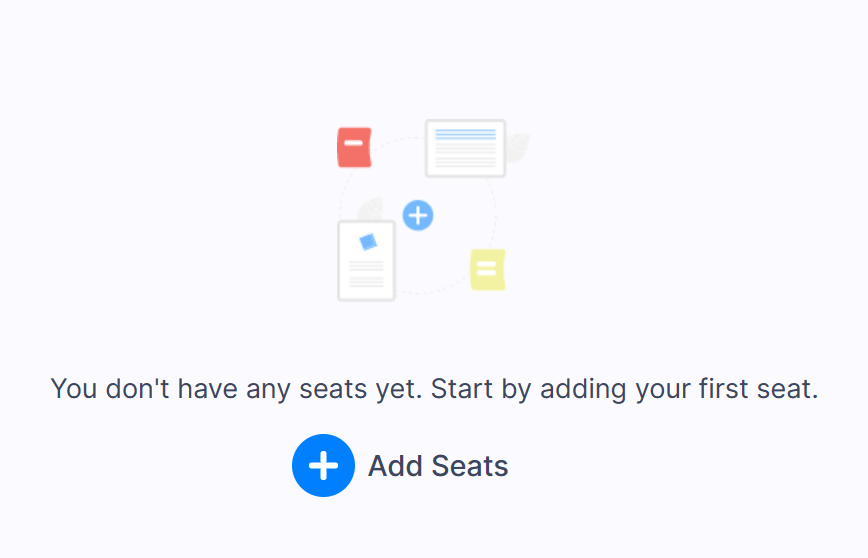Click the blue highlighted lines in the wide document
This screenshot has width=868, height=558.
[466, 135]
